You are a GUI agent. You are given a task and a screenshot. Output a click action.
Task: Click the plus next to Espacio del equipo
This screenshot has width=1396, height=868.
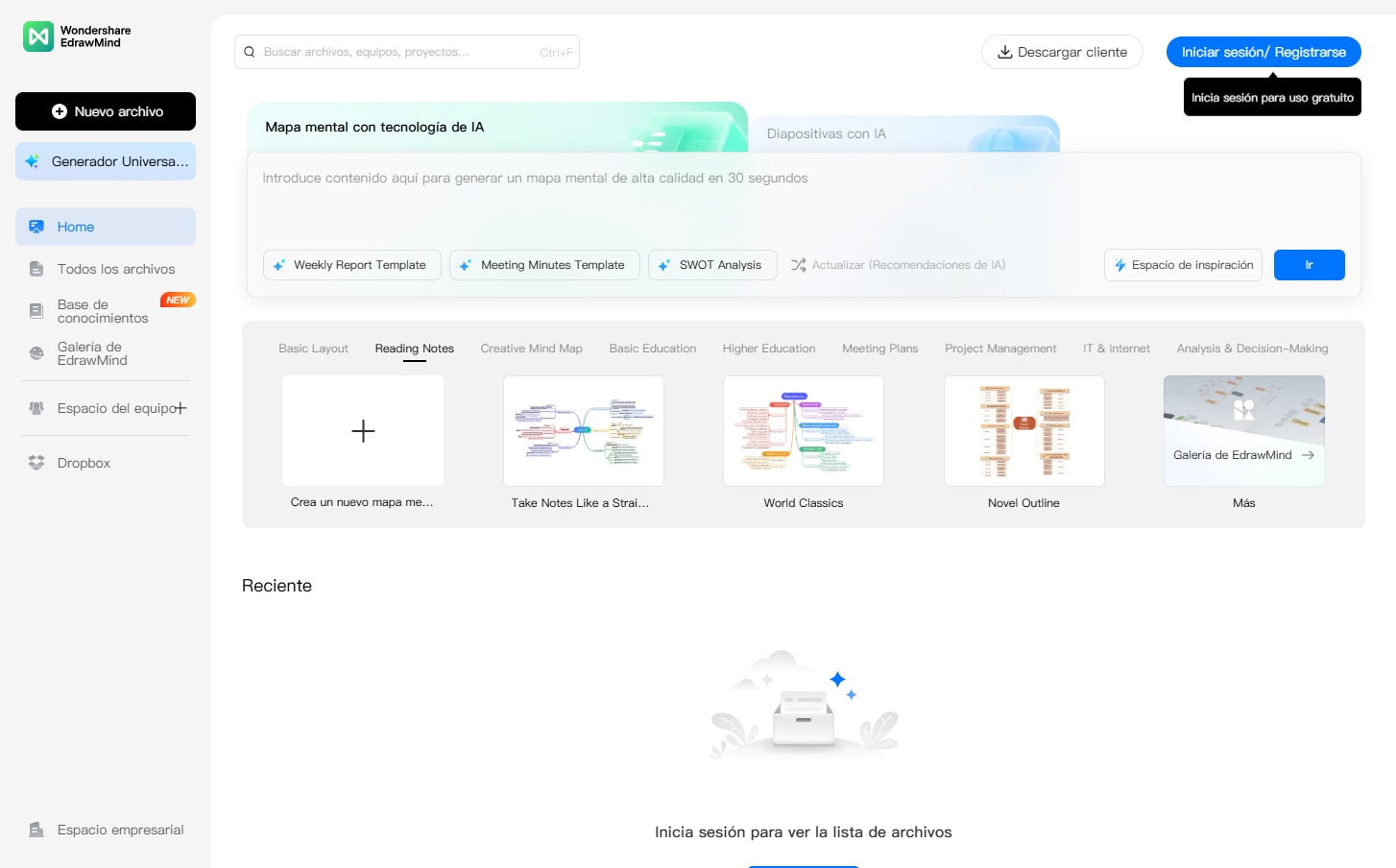180,407
